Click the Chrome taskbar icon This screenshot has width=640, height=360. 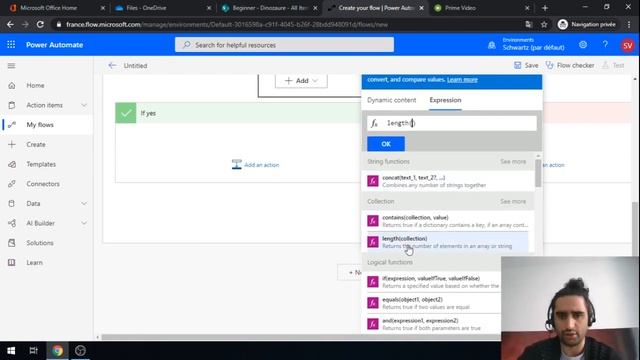pyautogui.click(x=58, y=351)
